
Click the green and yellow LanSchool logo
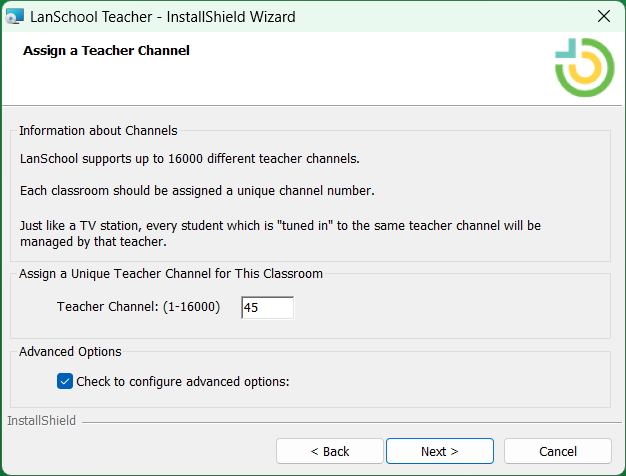pyautogui.click(x=584, y=67)
